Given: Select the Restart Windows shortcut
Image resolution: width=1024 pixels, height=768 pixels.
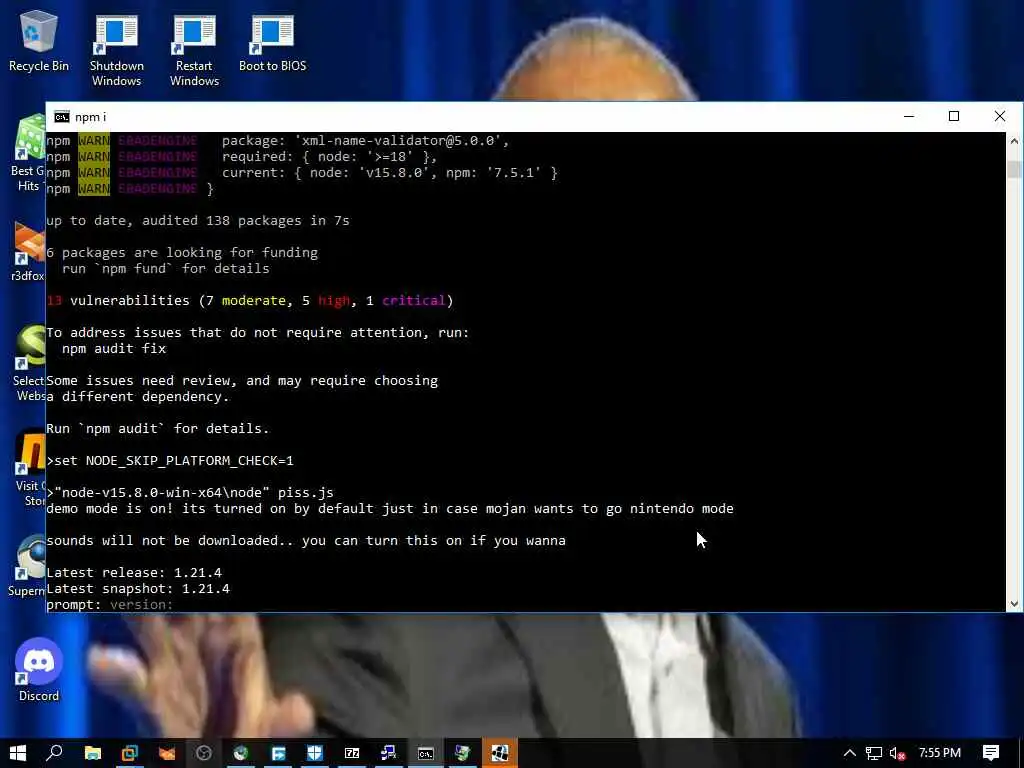Looking at the screenshot, I should click(x=194, y=50).
